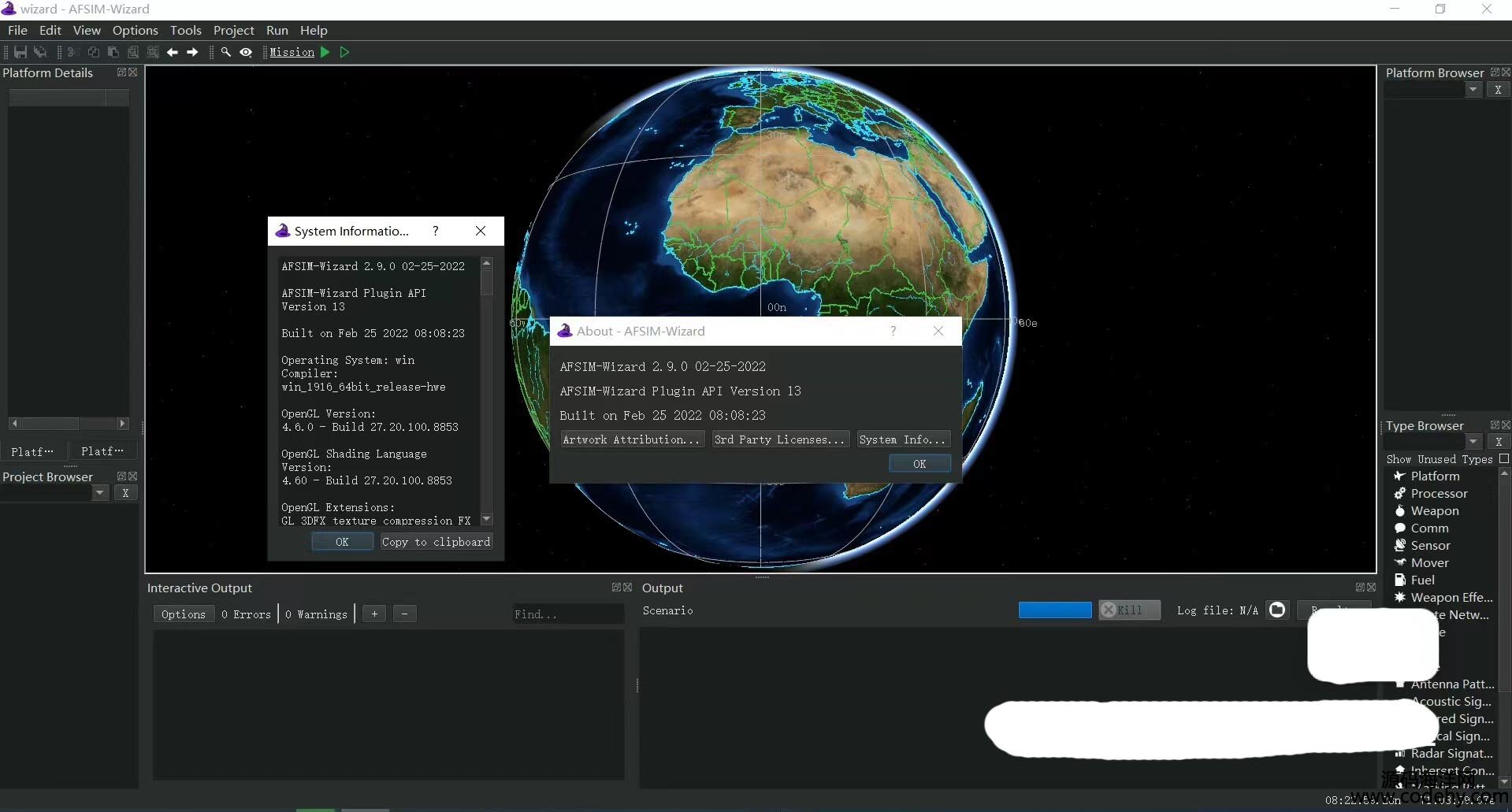Click System Information scroll down arrow
This screenshot has height=812, width=1512.
[486, 519]
